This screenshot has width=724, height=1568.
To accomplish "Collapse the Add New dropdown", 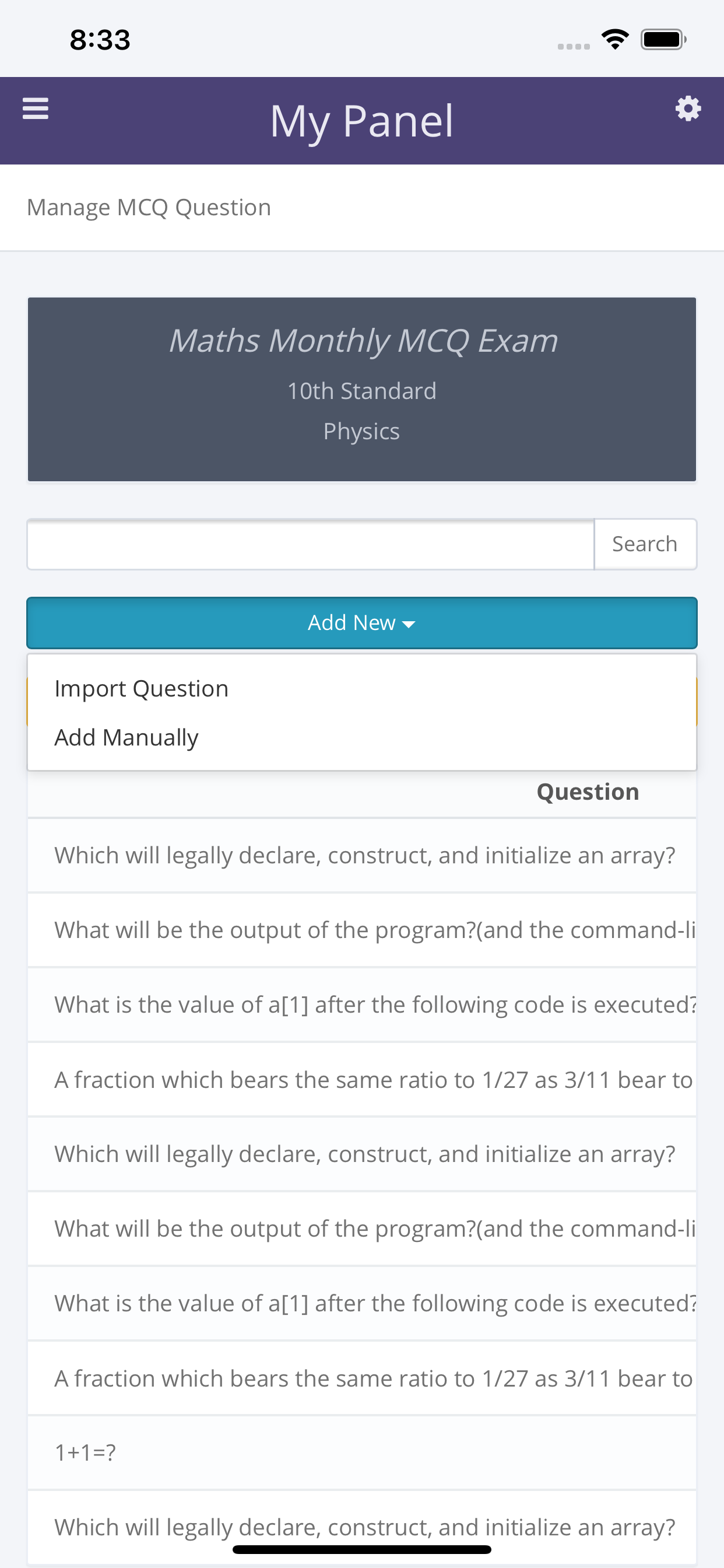I will tap(362, 622).
